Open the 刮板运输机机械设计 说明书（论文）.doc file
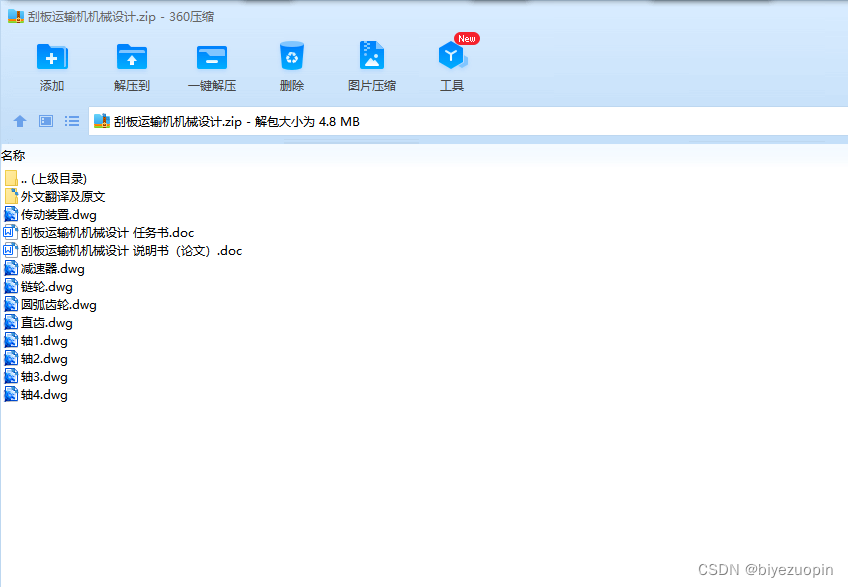The width and height of the screenshot is (848, 587). pos(130,250)
